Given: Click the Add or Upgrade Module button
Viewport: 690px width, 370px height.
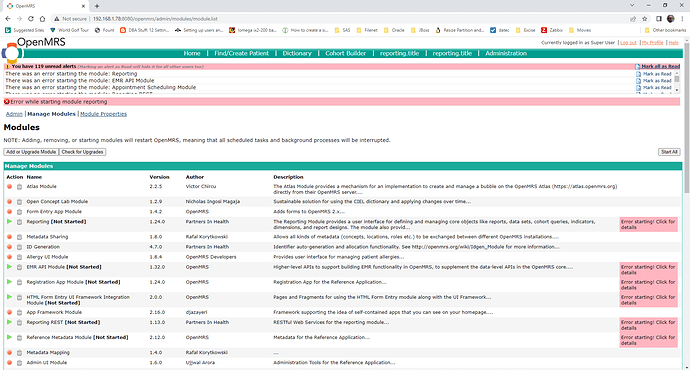Looking at the screenshot, I should (x=31, y=152).
